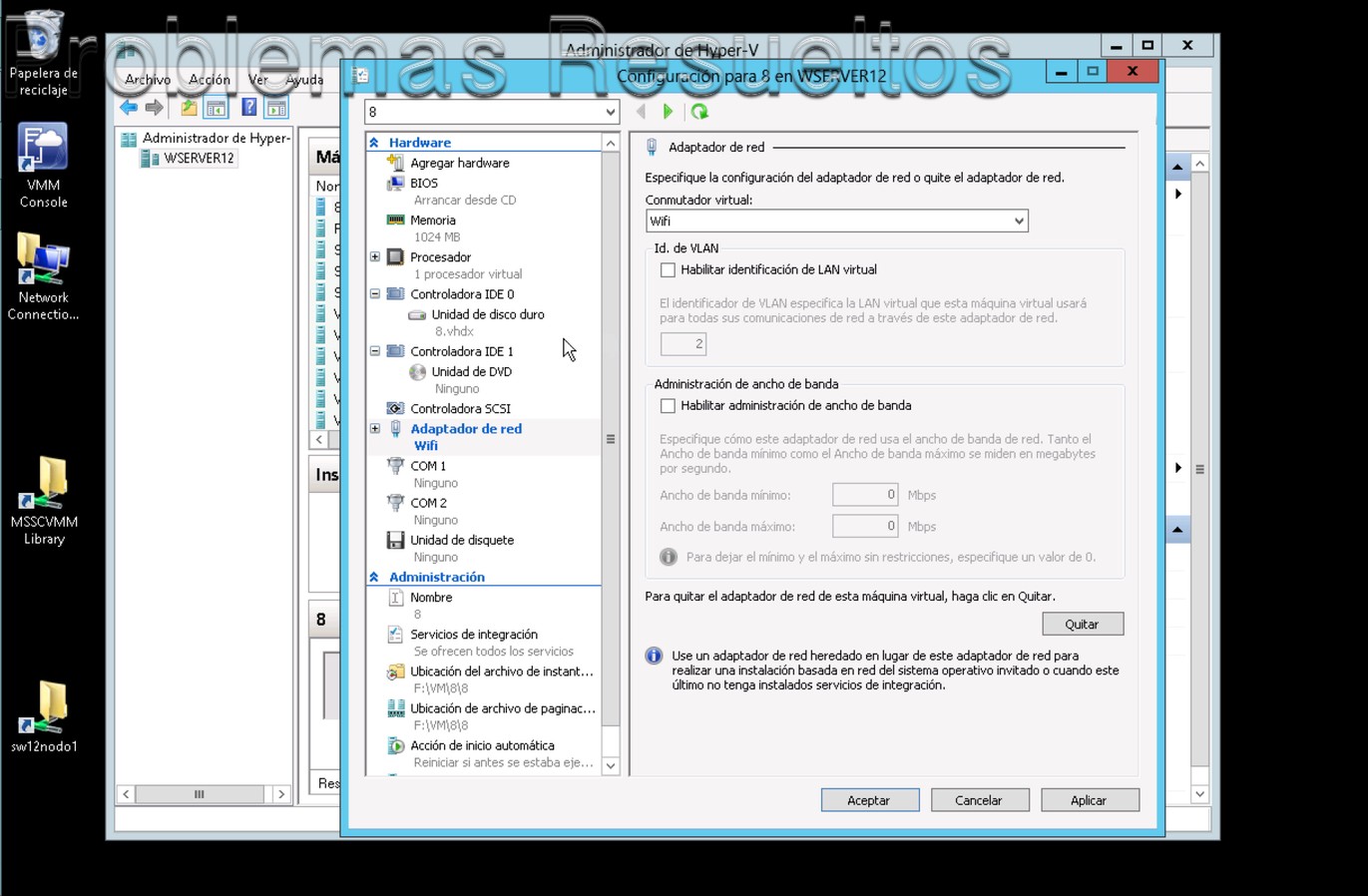Click the VLAN ID input field
This screenshot has height=896, width=1368.
point(684,344)
